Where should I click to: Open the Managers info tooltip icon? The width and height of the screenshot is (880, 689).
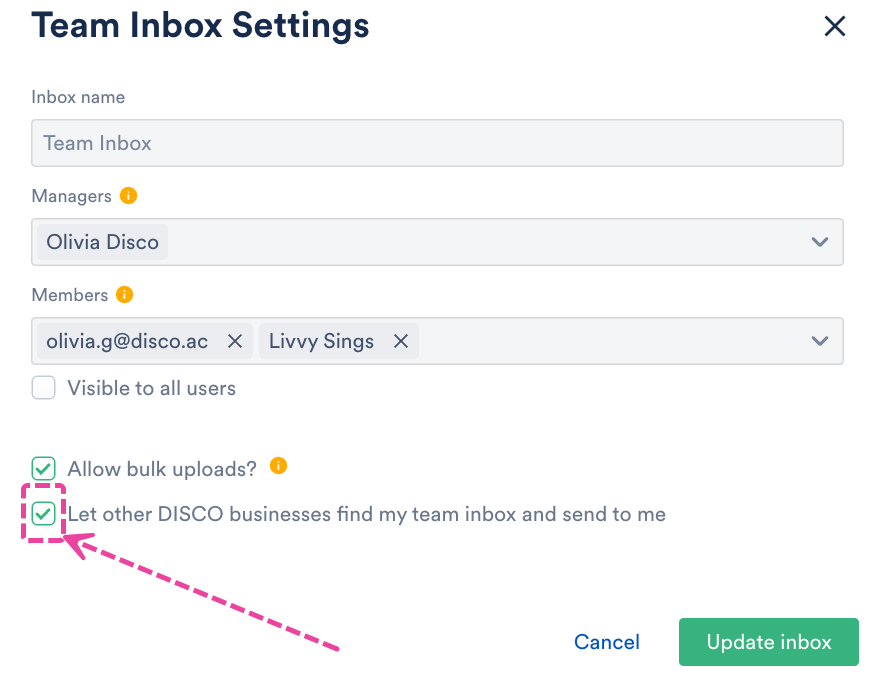tap(129, 196)
